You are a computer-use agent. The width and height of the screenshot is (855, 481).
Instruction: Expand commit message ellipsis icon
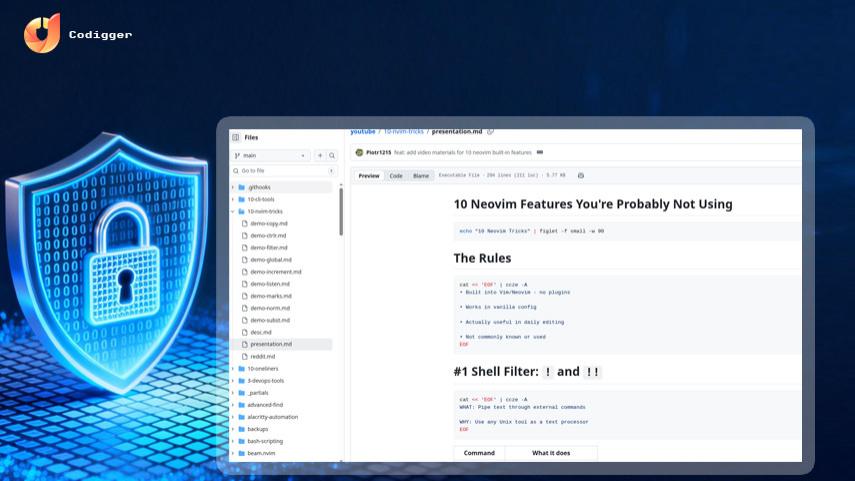tap(540, 153)
